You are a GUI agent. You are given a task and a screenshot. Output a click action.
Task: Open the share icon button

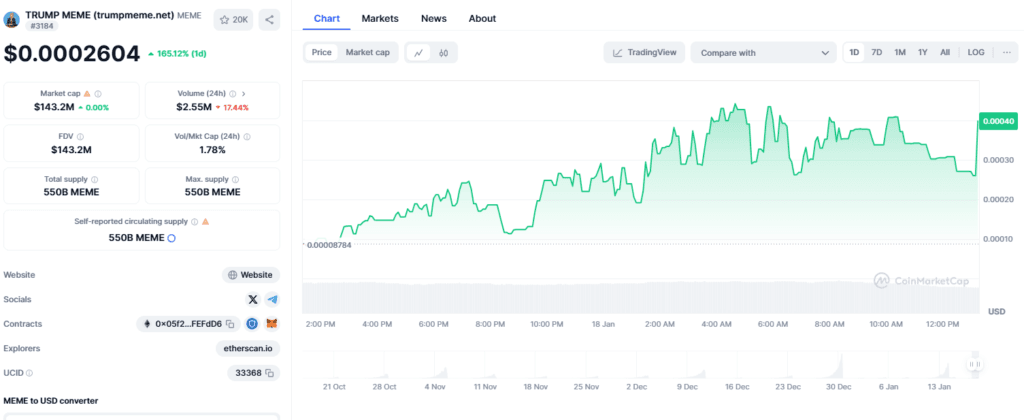[x=269, y=20]
